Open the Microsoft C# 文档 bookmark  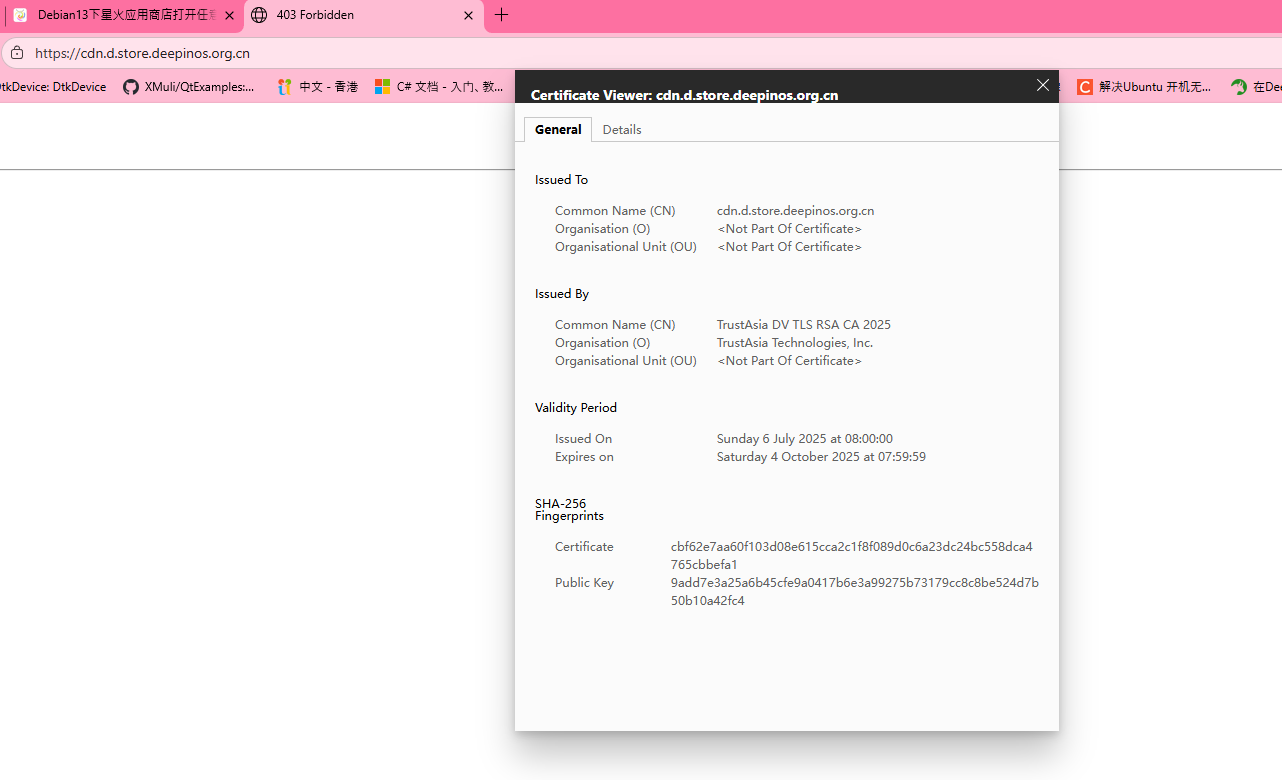pyautogui.click(x=439, y=87)
